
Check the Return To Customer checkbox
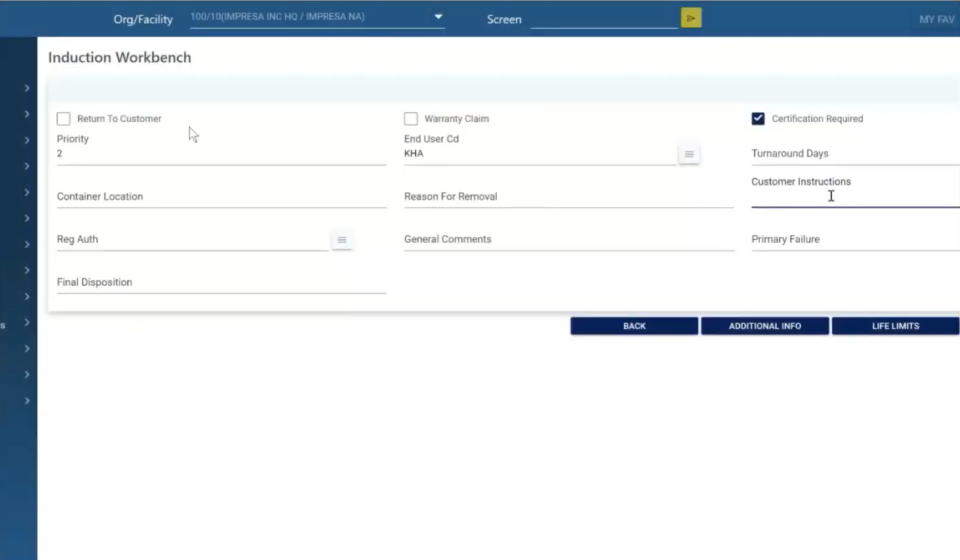(64, 119)
